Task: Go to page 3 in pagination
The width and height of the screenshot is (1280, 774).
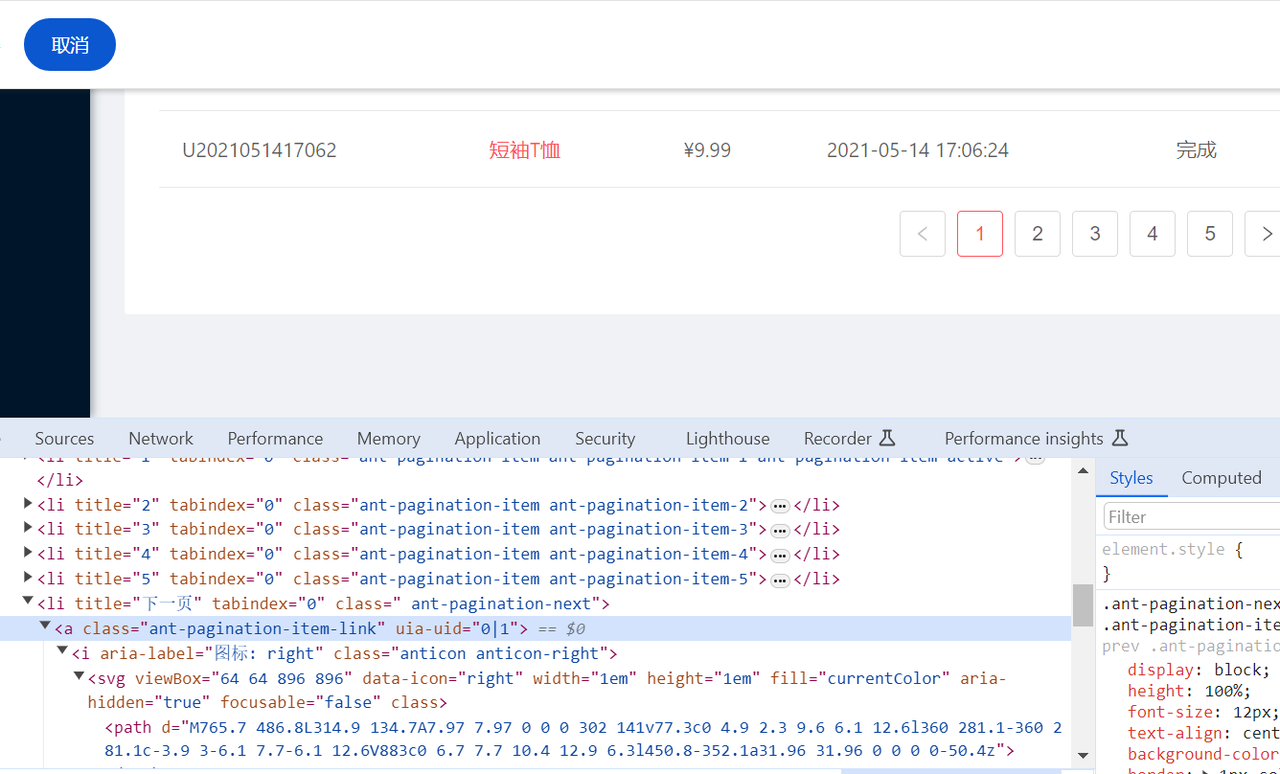Action: 1095,234
